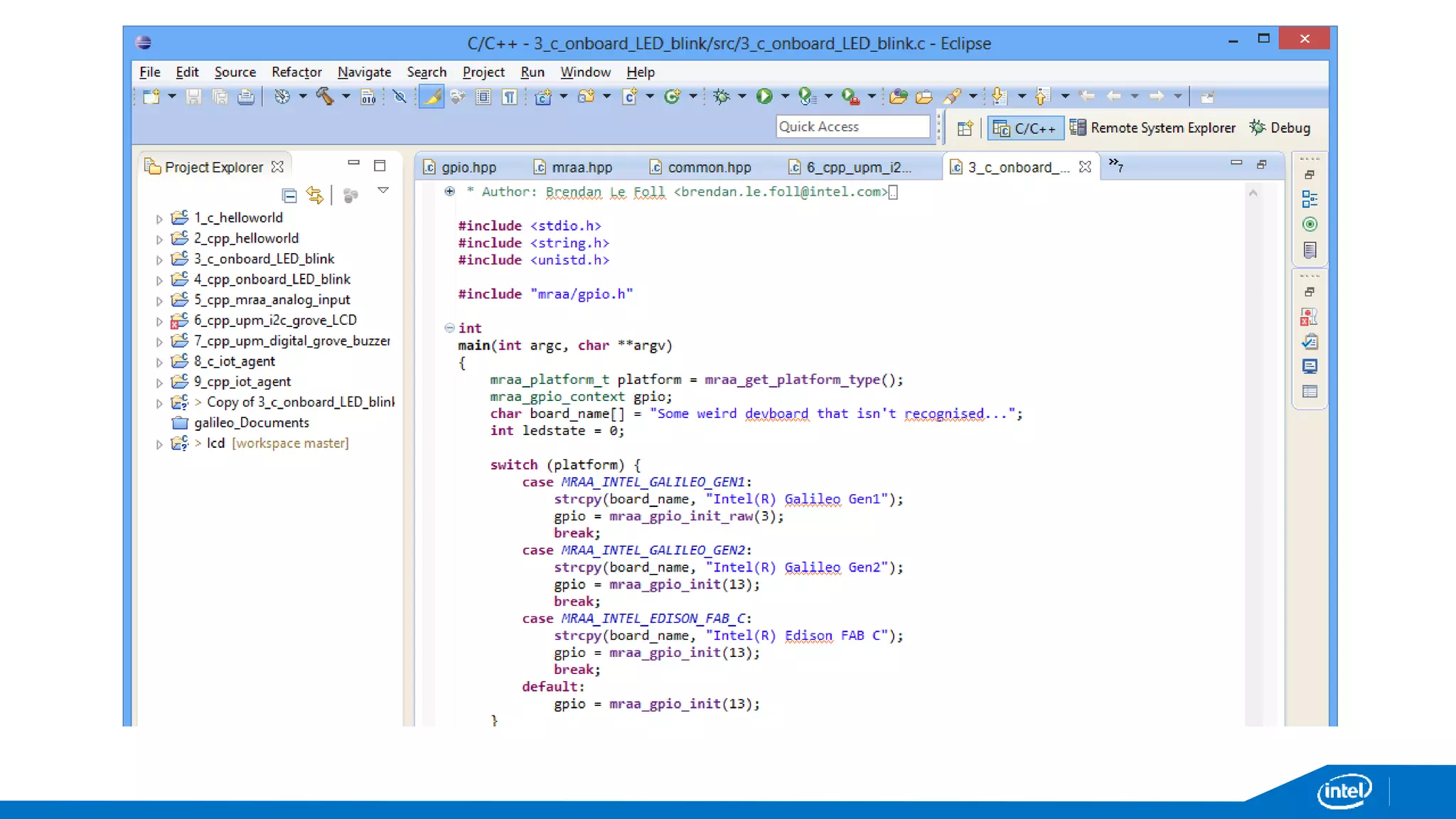Click the New C/C++ Project icon
This screenshot has height=819, width=1456.
(x=543, y=97)
